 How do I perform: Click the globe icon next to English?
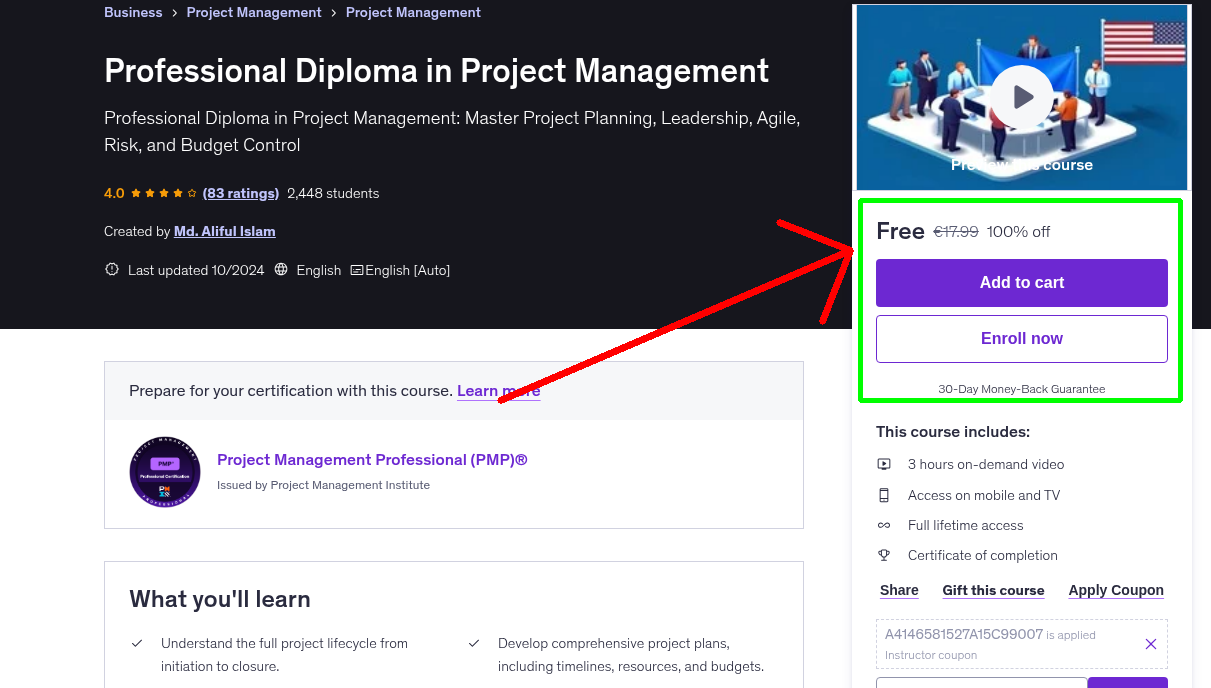coord(281,269)
